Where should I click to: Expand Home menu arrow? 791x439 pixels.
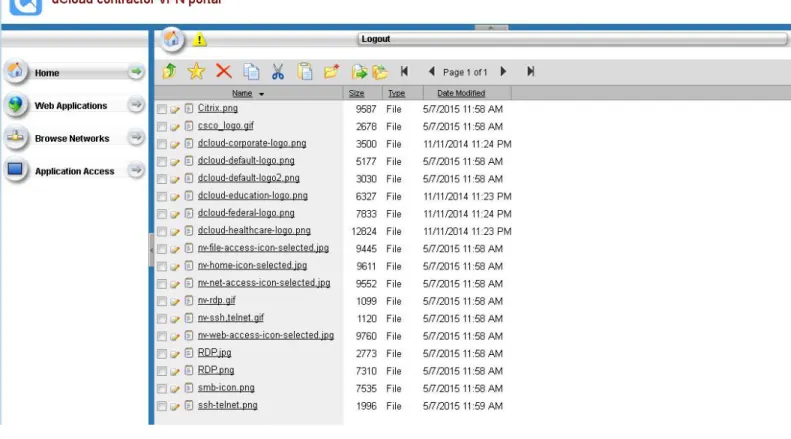coord(136,72)
